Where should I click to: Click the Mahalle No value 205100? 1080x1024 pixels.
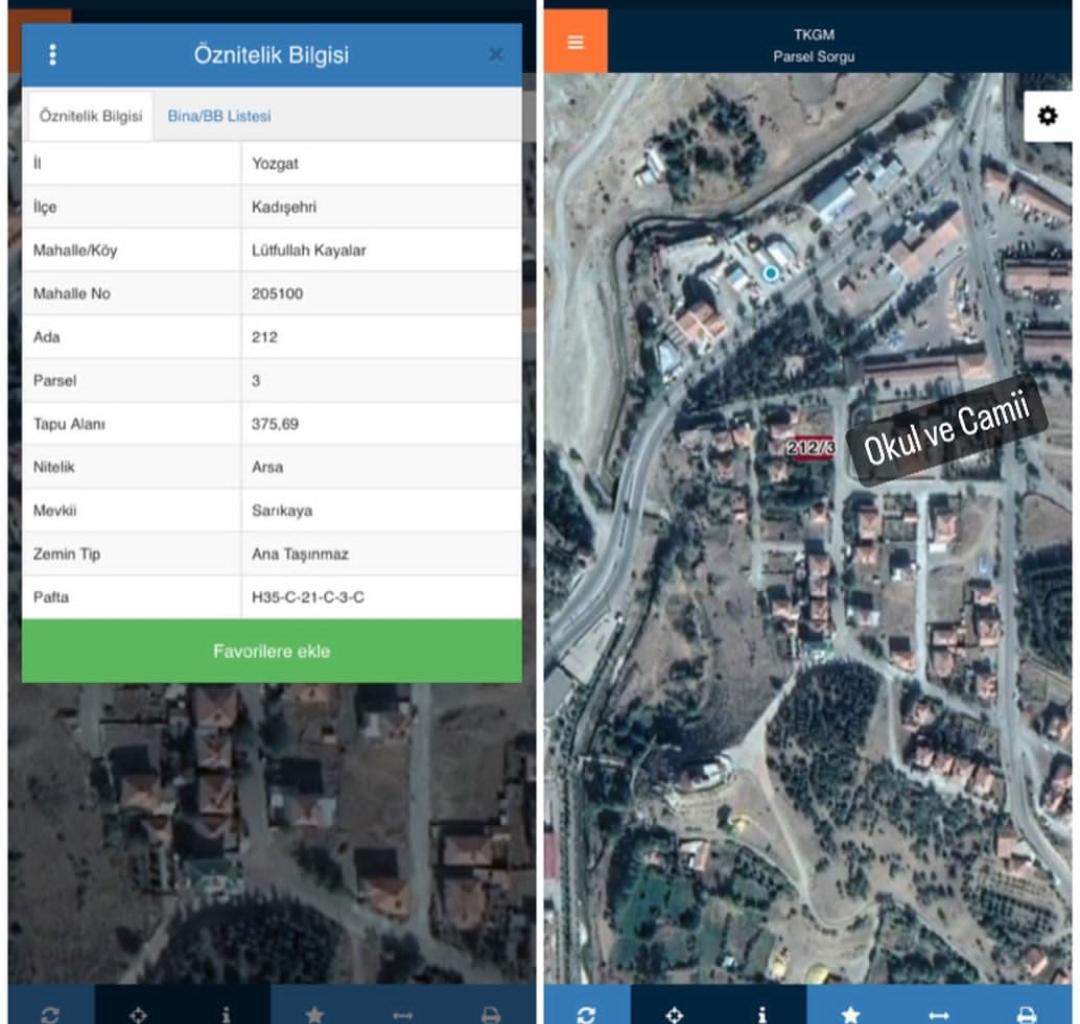pyautogui.click(x=277, y=294)
